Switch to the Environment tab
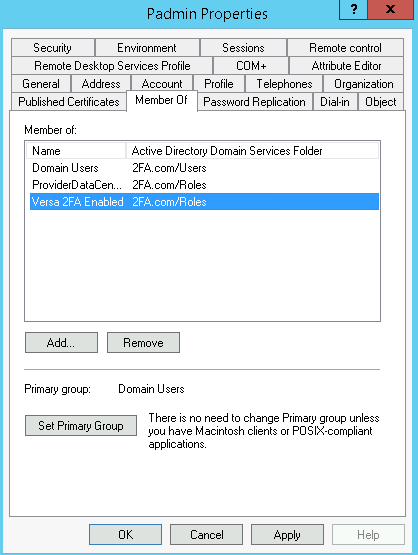418x555 pixels. pyautogui.click(x=147, y=48)
